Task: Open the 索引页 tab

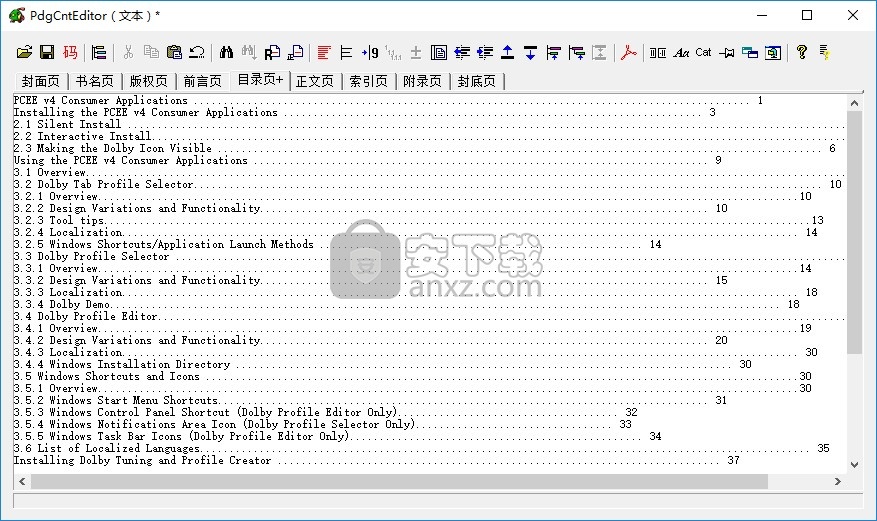Action: pos(368,82)
